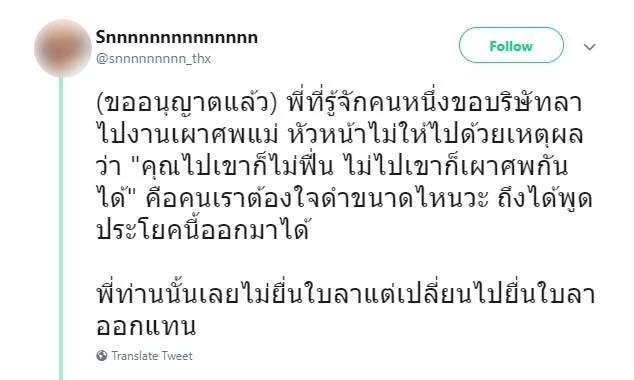Click the text line starting ไปงานเผาศพแม่
634x380 pixels.
click(x=340, y=134)
